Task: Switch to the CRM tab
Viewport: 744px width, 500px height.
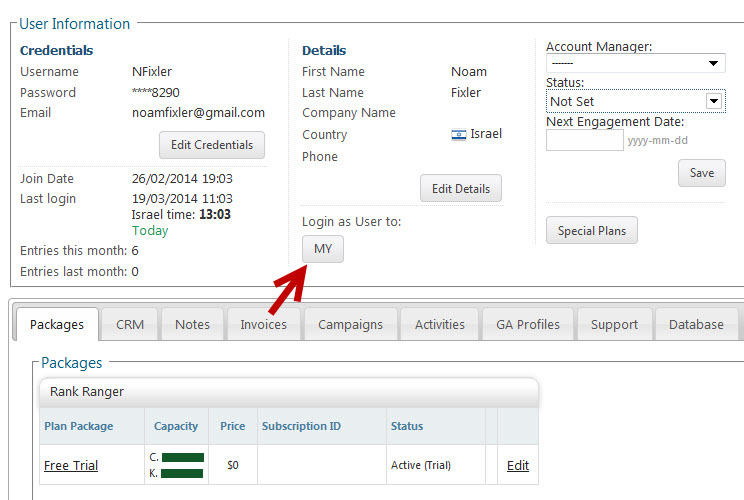Action: point(130,324)
